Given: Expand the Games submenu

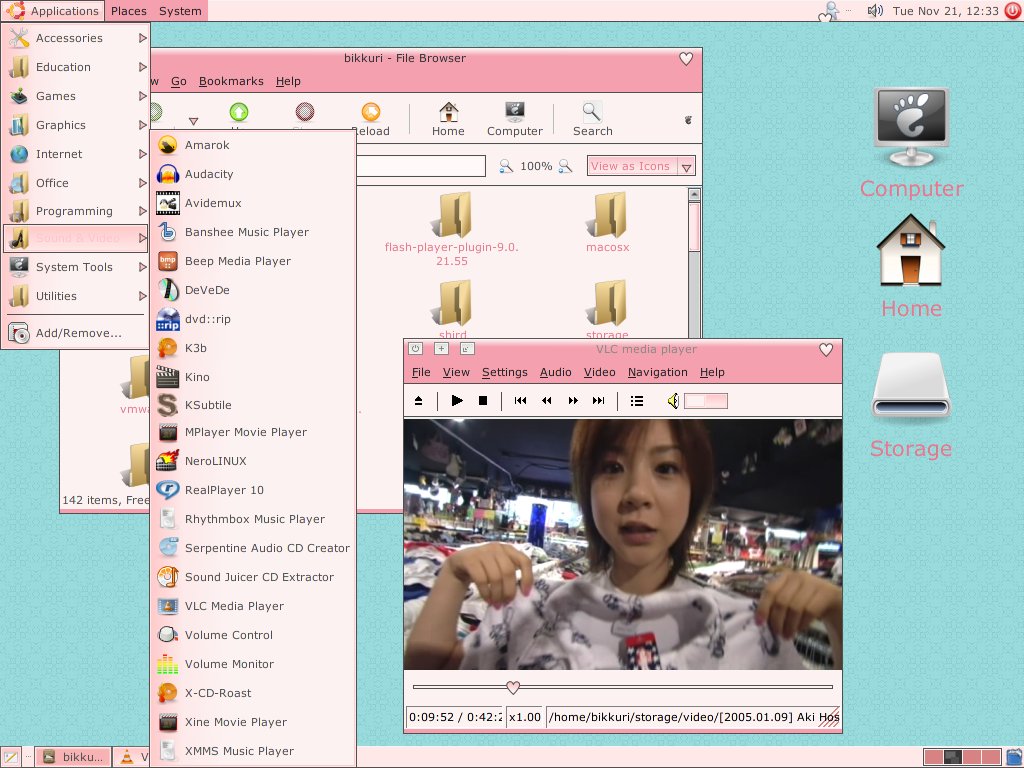Looking at the screenshot, I should click(76, 96).
